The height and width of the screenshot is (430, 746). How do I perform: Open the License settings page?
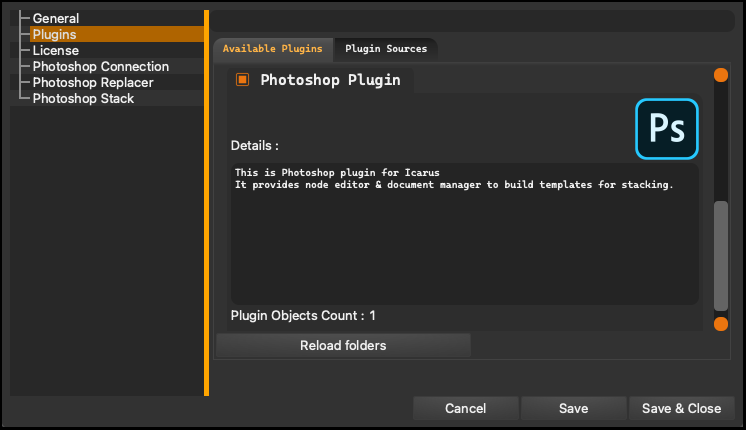(56, 50)
